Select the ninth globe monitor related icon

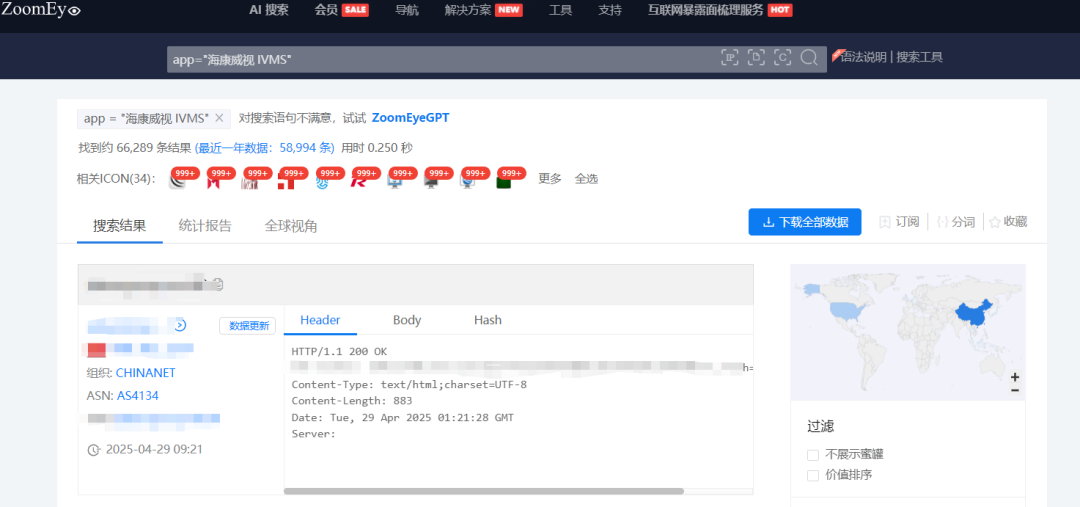click(x=468, y=182)
